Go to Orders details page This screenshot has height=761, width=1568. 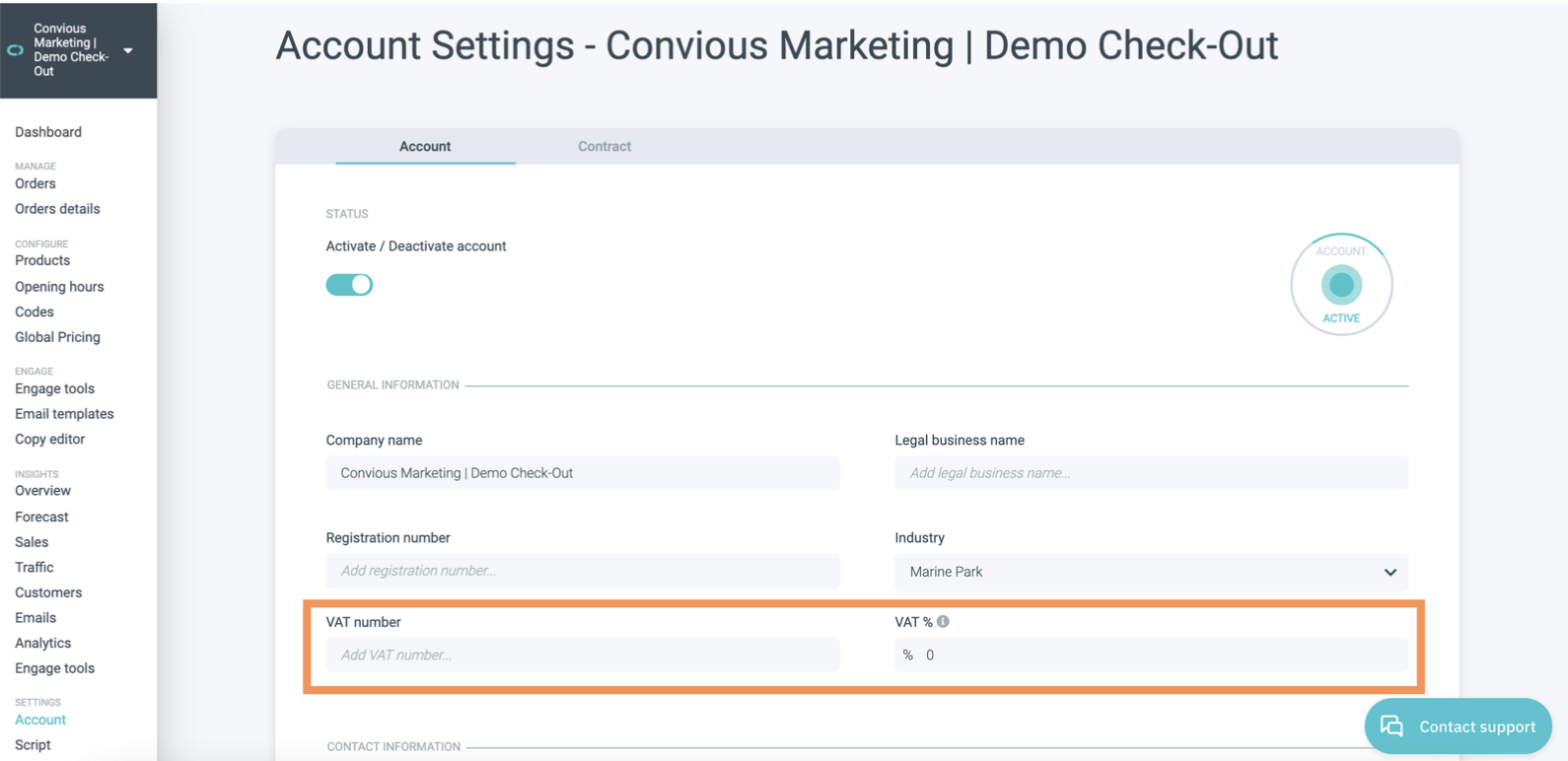tap(57, 209)
